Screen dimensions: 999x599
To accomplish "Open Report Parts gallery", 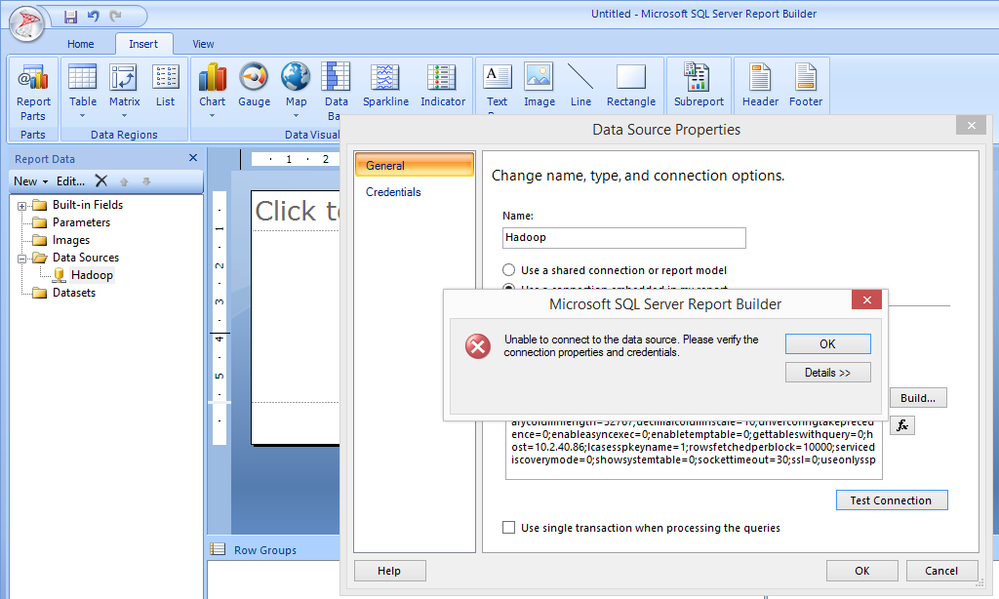I will [x=33, y=92].
